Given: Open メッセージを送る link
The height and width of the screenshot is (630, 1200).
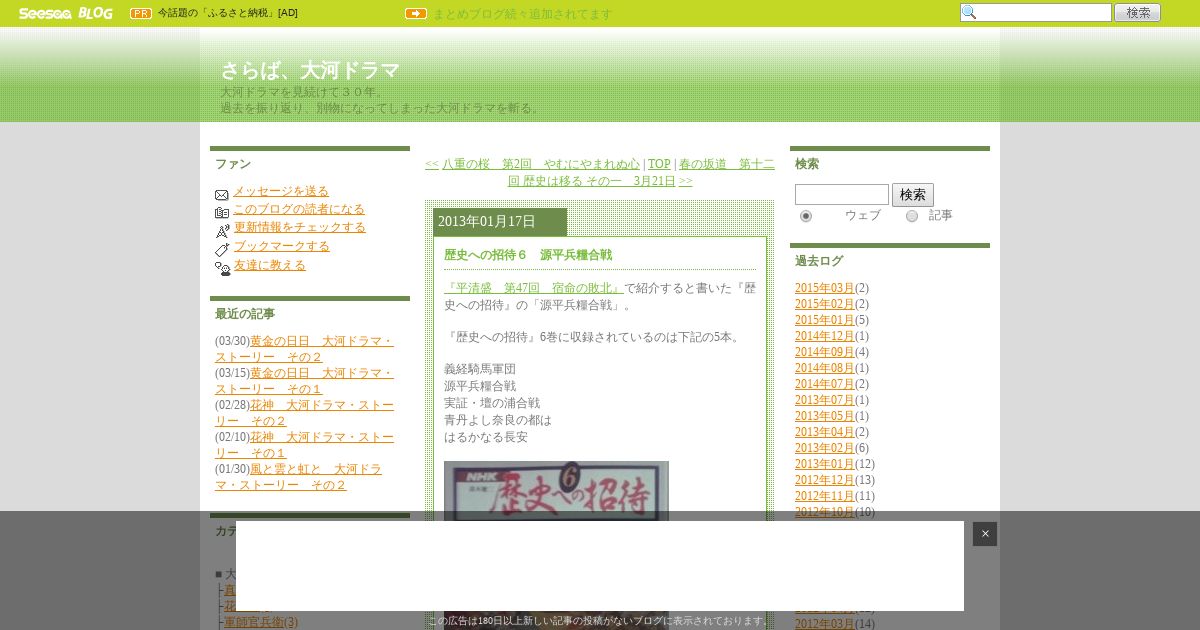Looking at the screenshot, I should (281, 191).
